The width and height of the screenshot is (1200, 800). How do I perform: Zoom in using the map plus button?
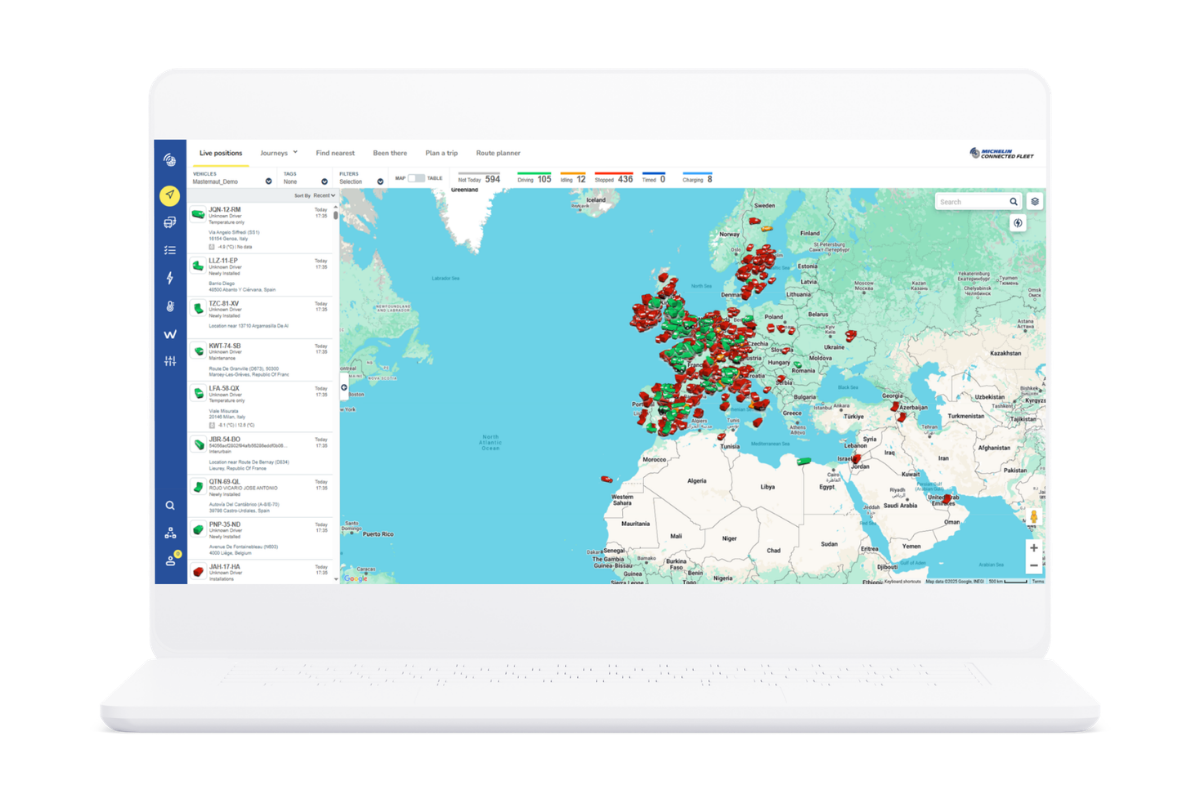(x=1035, y=548)
